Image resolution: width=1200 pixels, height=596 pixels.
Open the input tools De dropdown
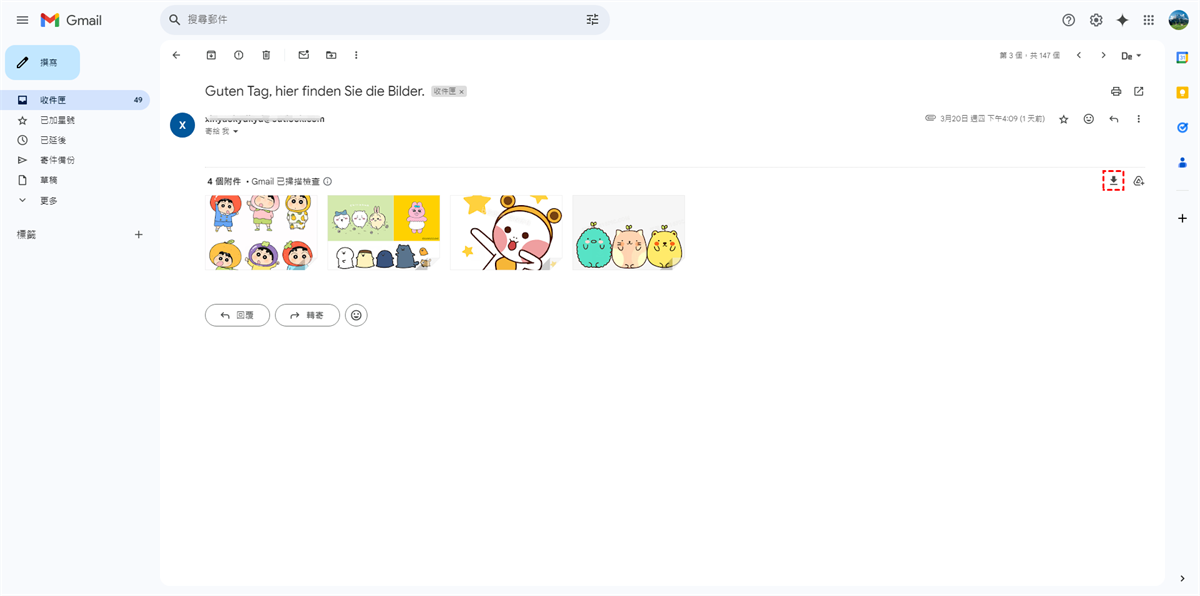pyautogui.click(x=1131, y=55)
